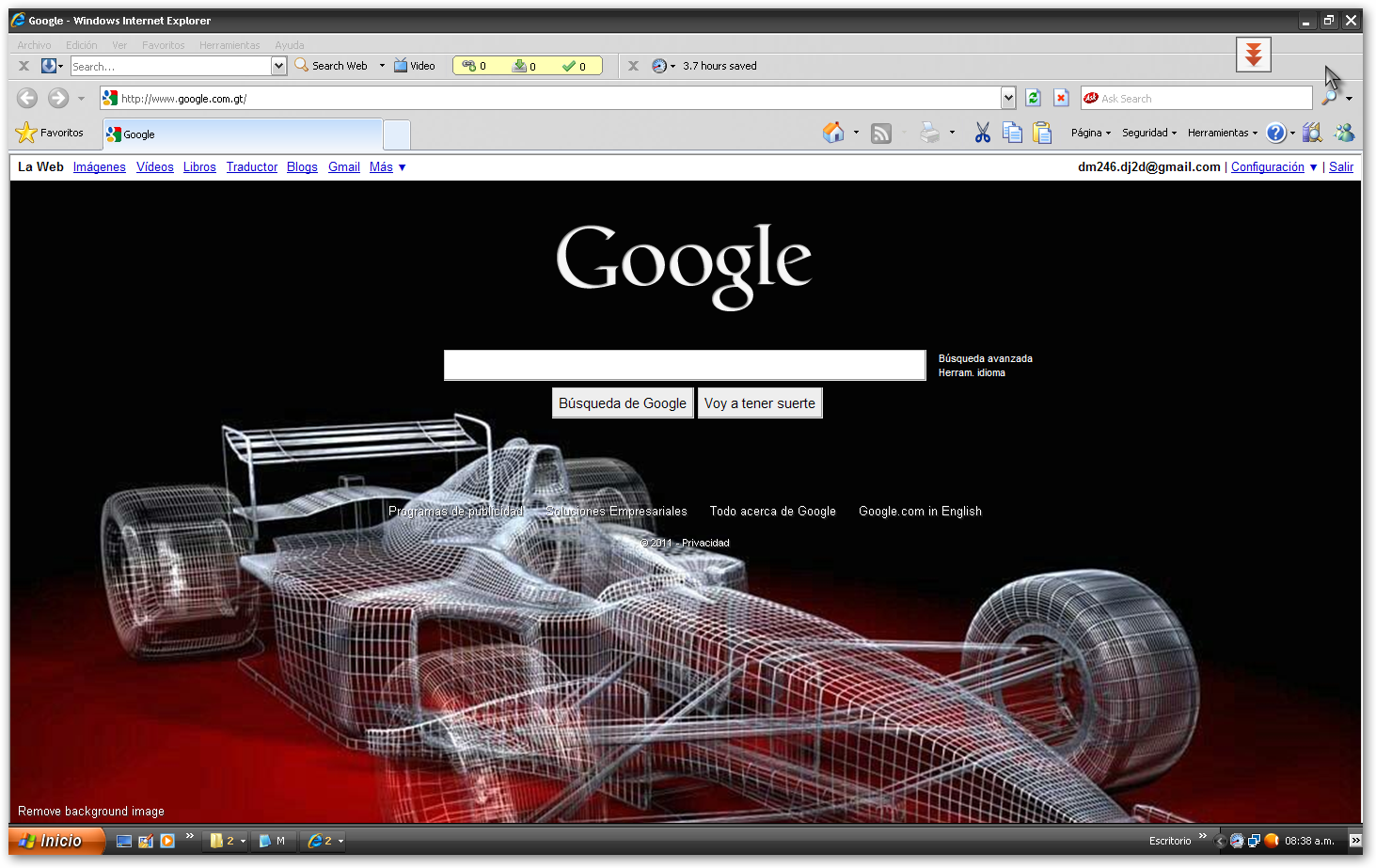Expand the toolbar Search box dropdown
Viewport: 1376px width, 868px height.
pos(278,66)
